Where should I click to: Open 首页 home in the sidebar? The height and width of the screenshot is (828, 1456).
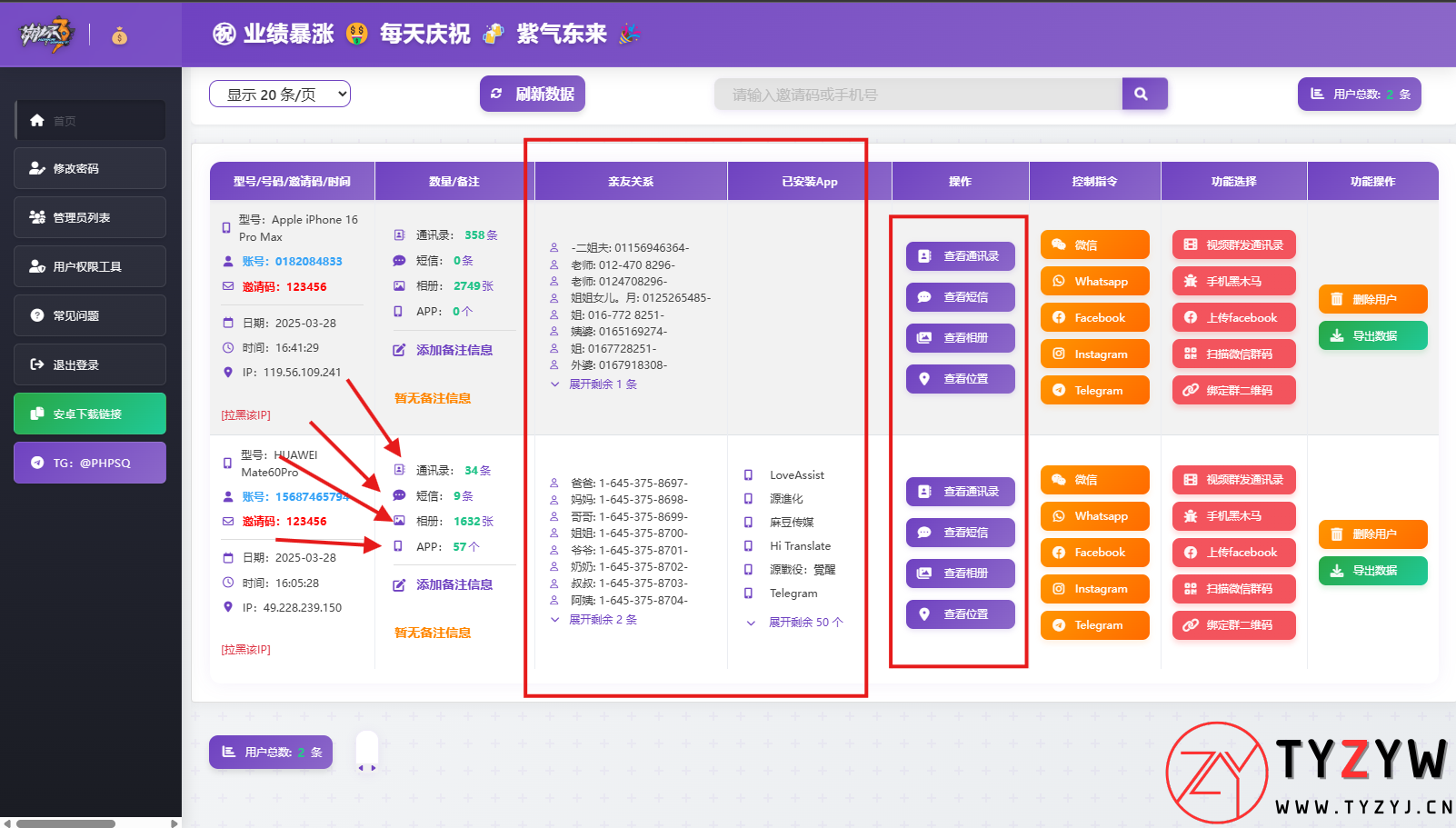click(90, 120)
